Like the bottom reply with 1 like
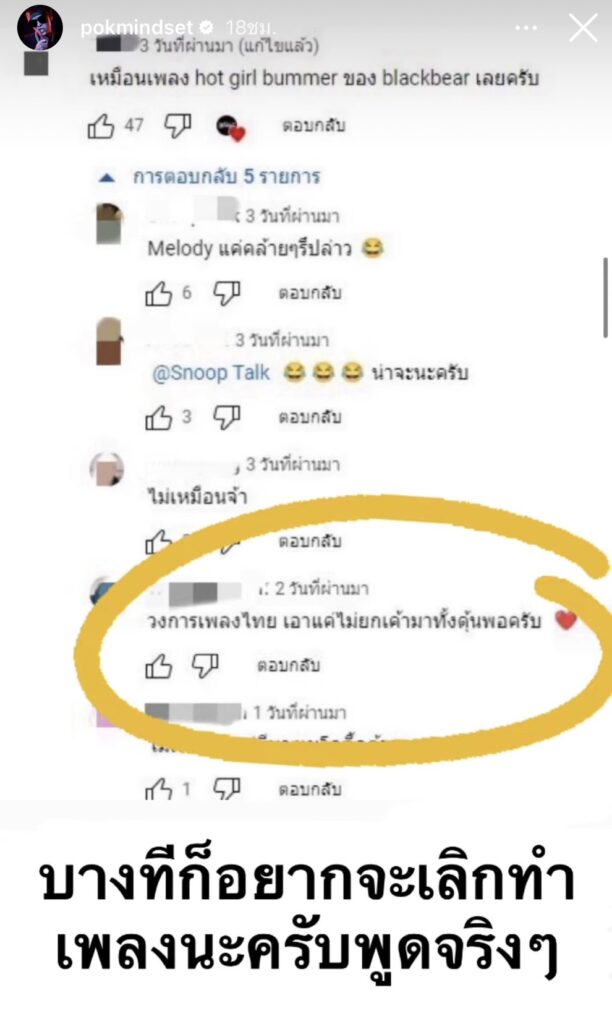 click(158, 790)
